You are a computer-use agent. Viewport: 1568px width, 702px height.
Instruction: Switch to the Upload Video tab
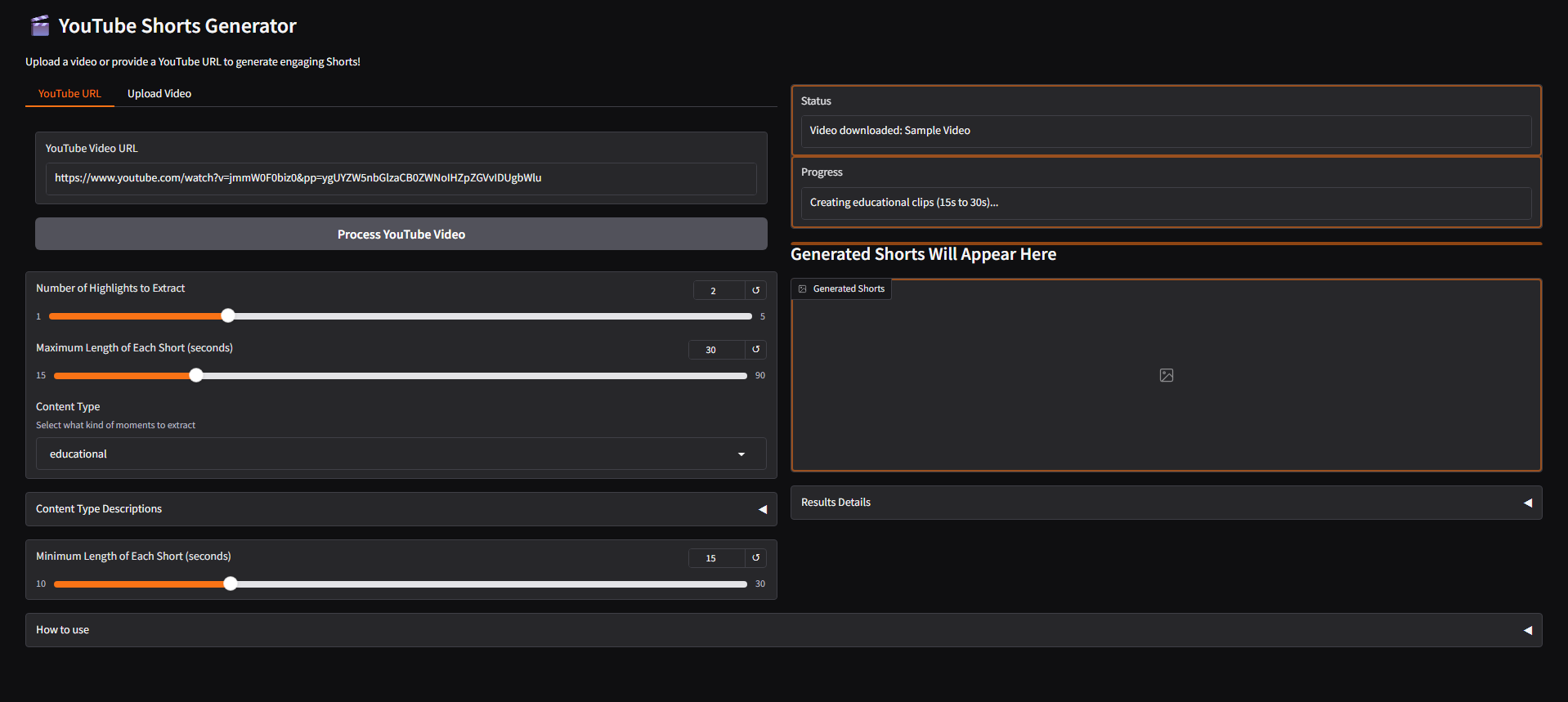(159, 94)
